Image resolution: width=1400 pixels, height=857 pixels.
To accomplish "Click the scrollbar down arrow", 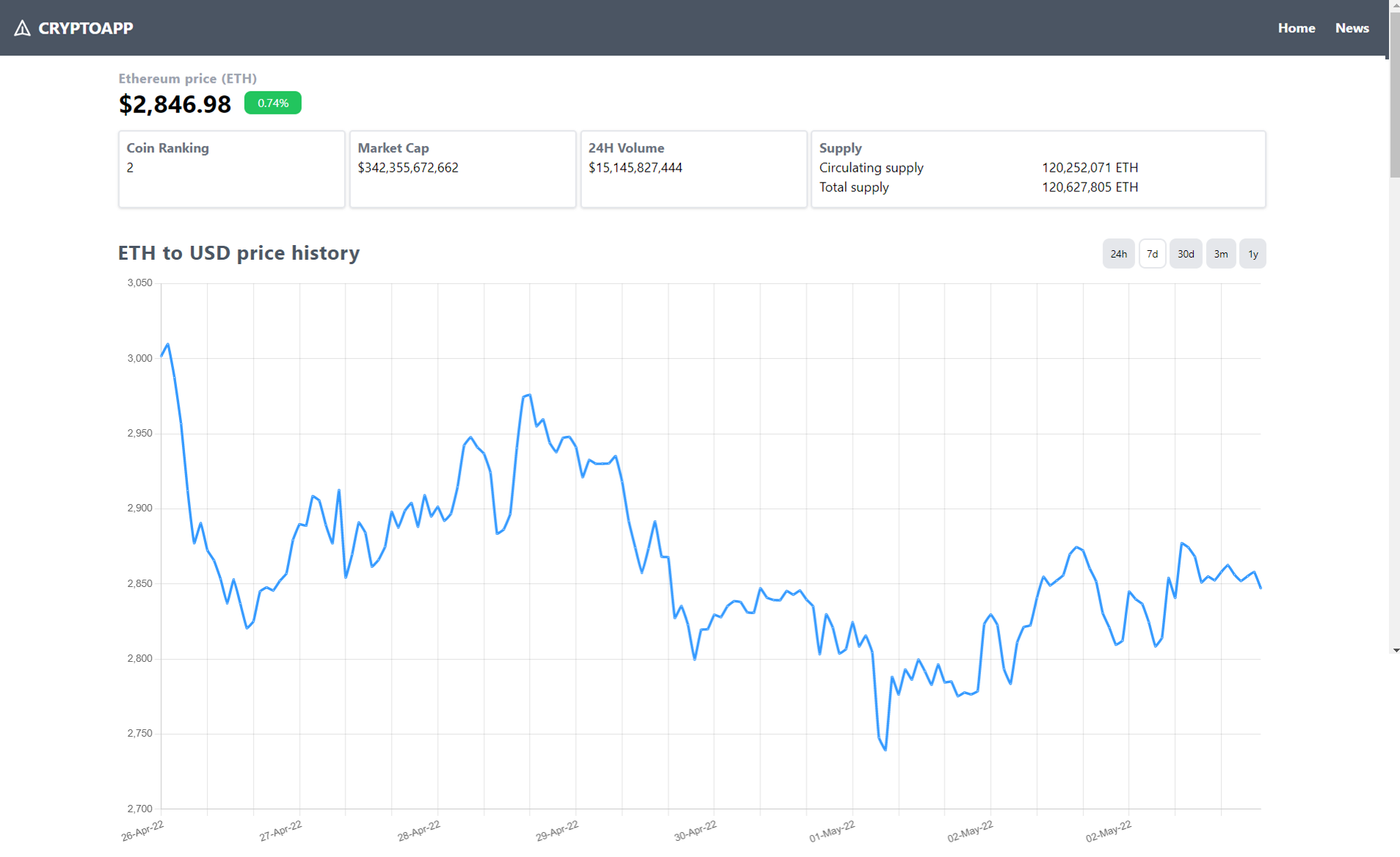I will pos(1395,650).
